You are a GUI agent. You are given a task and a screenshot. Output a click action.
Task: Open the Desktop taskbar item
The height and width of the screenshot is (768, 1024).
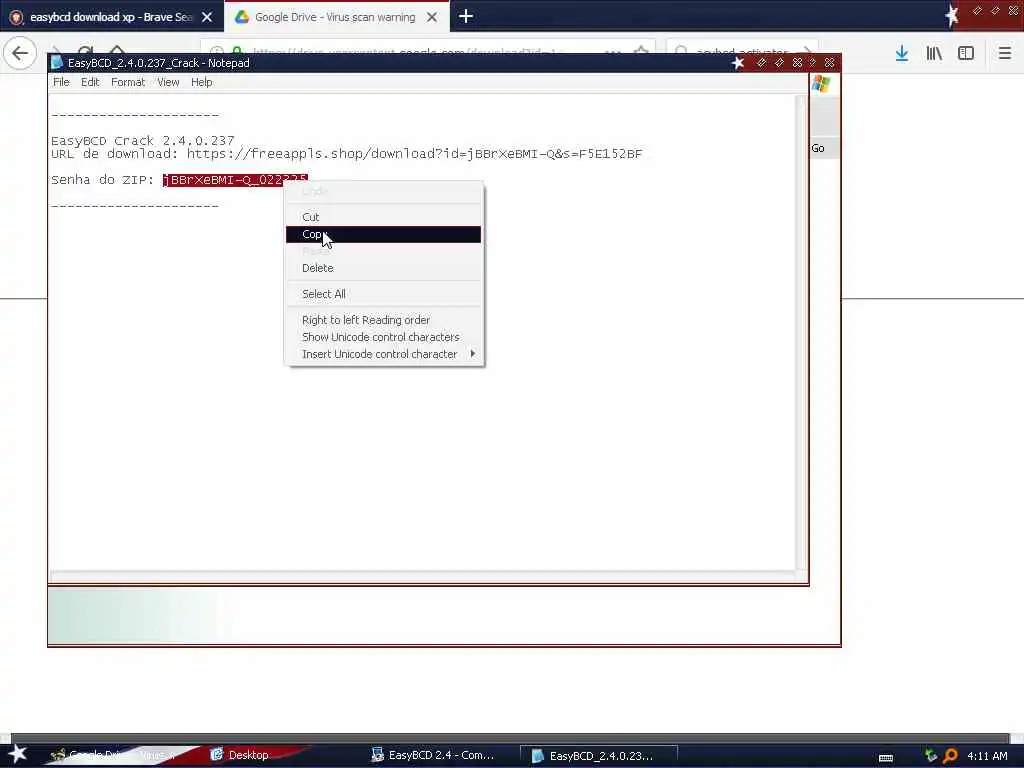tap(240, 755)
